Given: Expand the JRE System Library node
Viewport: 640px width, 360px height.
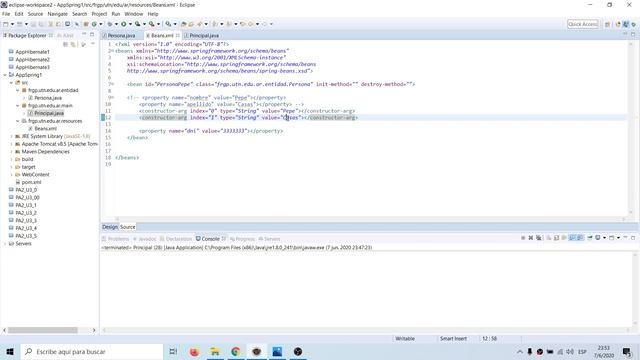Looking at the screenshot, I should 11,137.
